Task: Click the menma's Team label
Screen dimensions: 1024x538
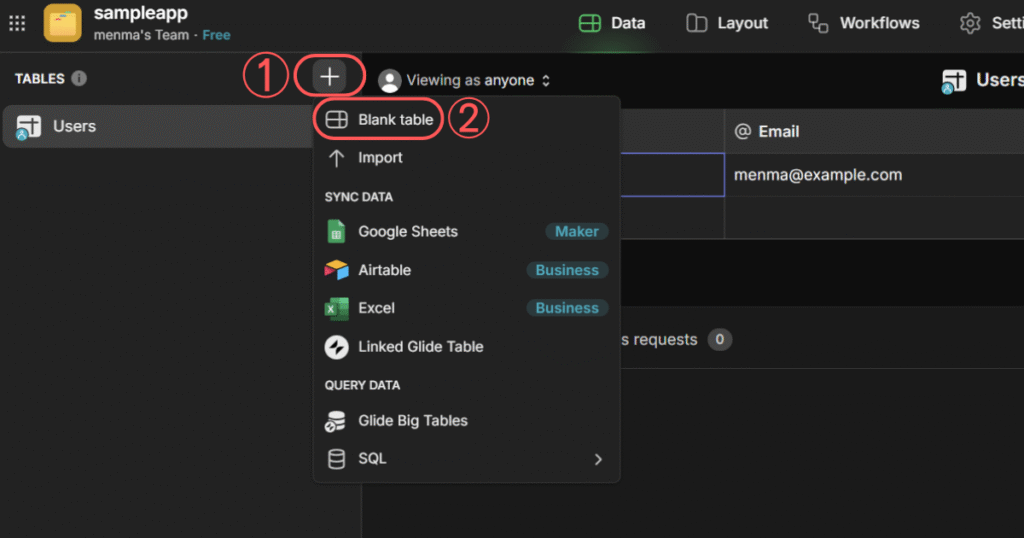Action: coord(141,35)
